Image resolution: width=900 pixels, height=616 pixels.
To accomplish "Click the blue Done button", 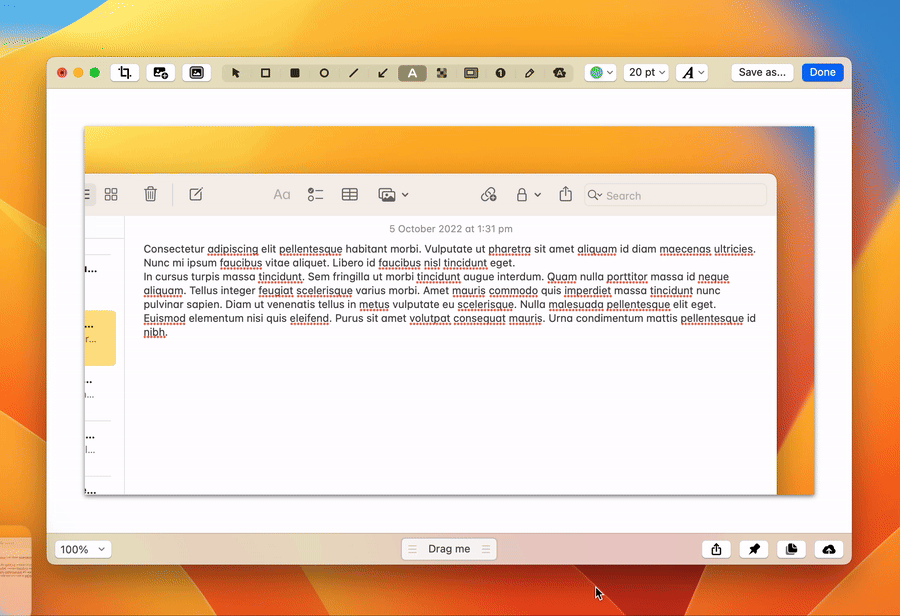I will click(x=823, y=72).
